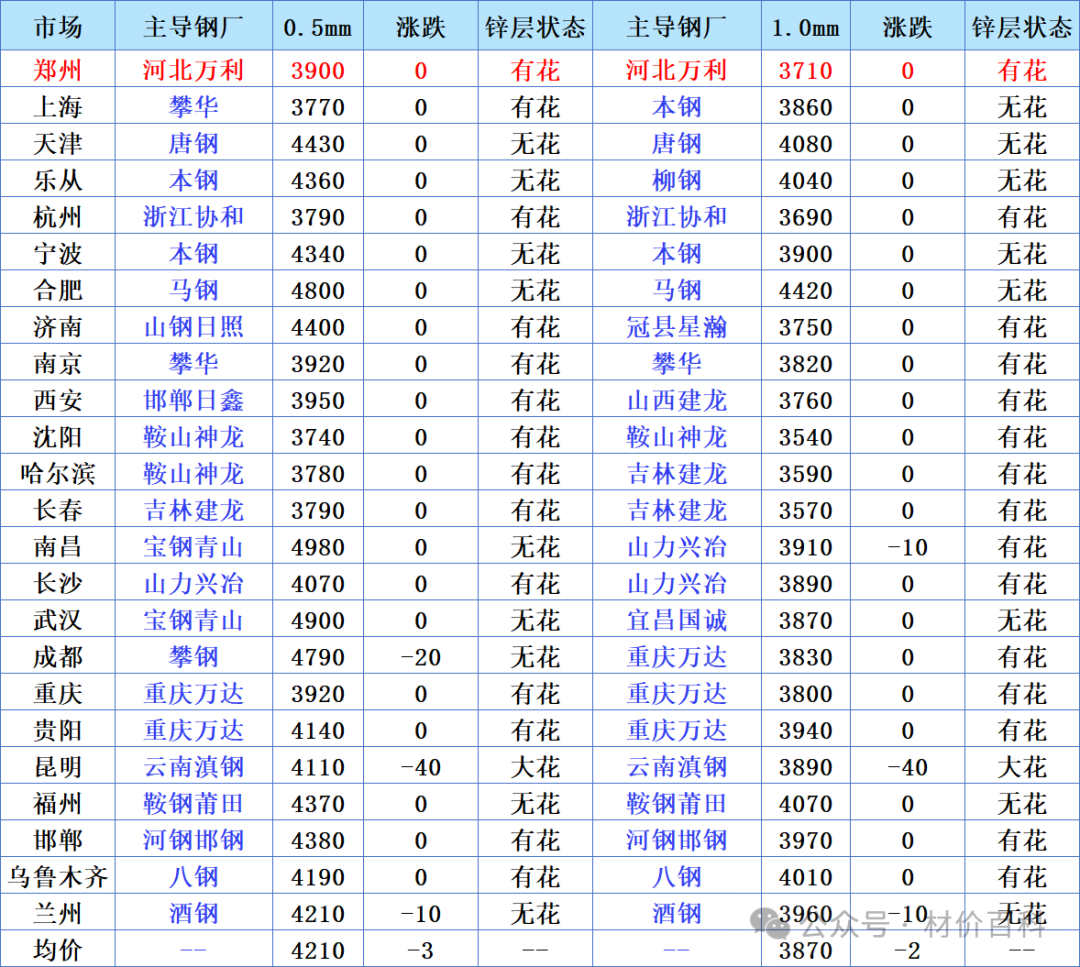1080x967 pixels.
Task: Click price 4900 in 武汉 row
Action: point(318,621)
